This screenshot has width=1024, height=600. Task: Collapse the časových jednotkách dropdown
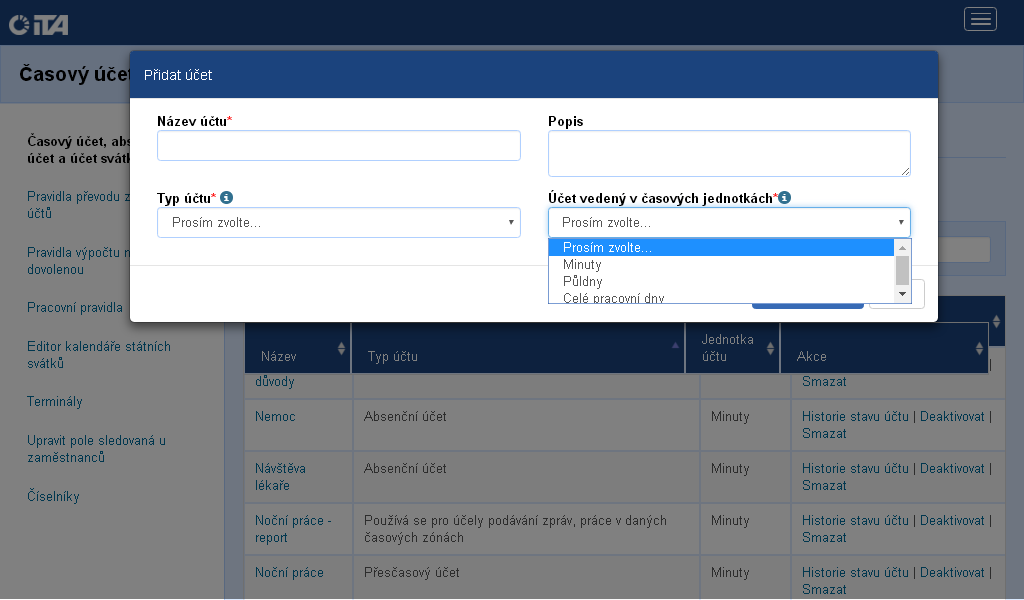click(x=729, y=222)
